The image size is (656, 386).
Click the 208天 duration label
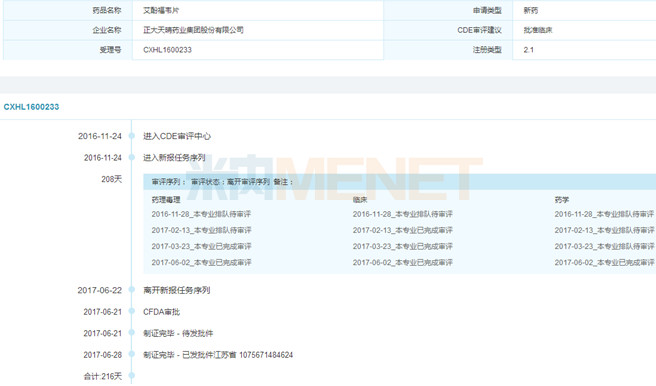click(x=111, y=179)
